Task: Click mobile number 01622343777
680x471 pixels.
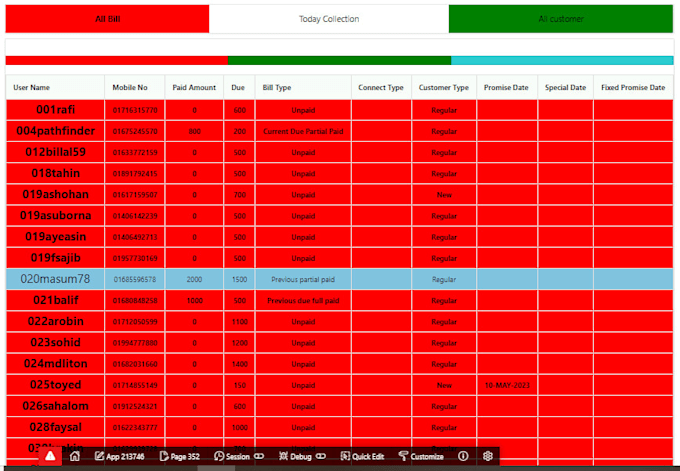Action: tap(135, 428)
